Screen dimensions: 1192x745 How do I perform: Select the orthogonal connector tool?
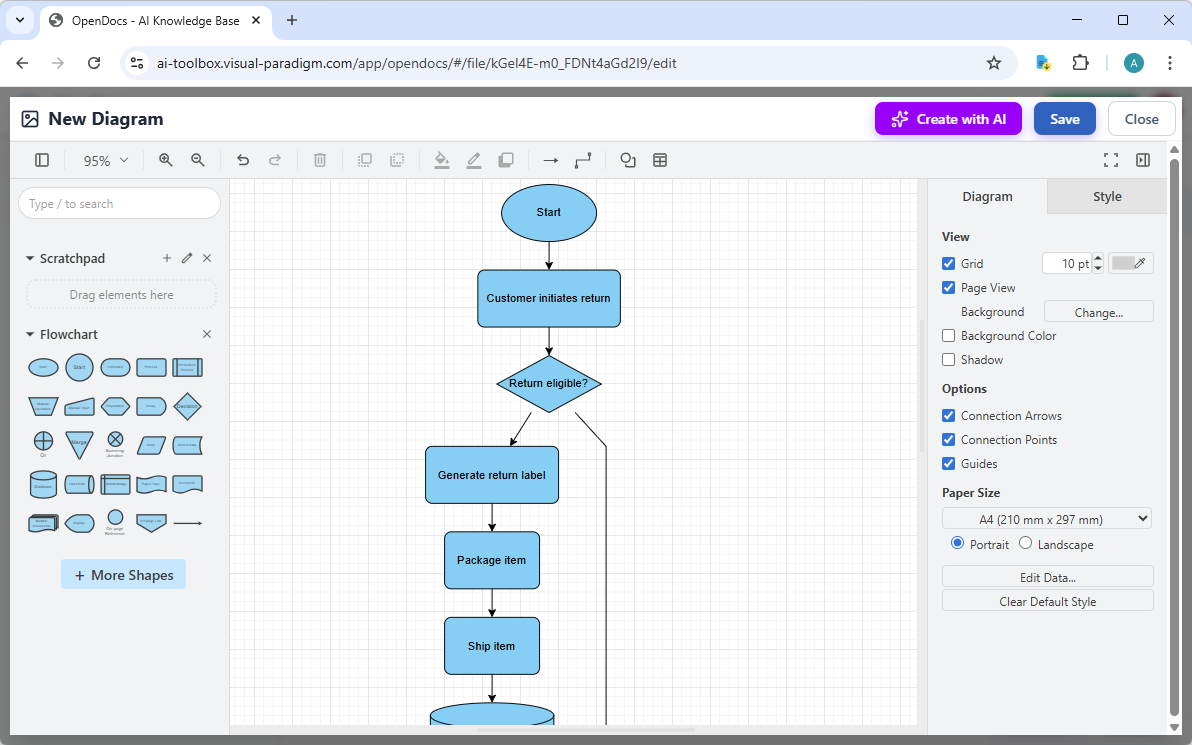point(583,160)
